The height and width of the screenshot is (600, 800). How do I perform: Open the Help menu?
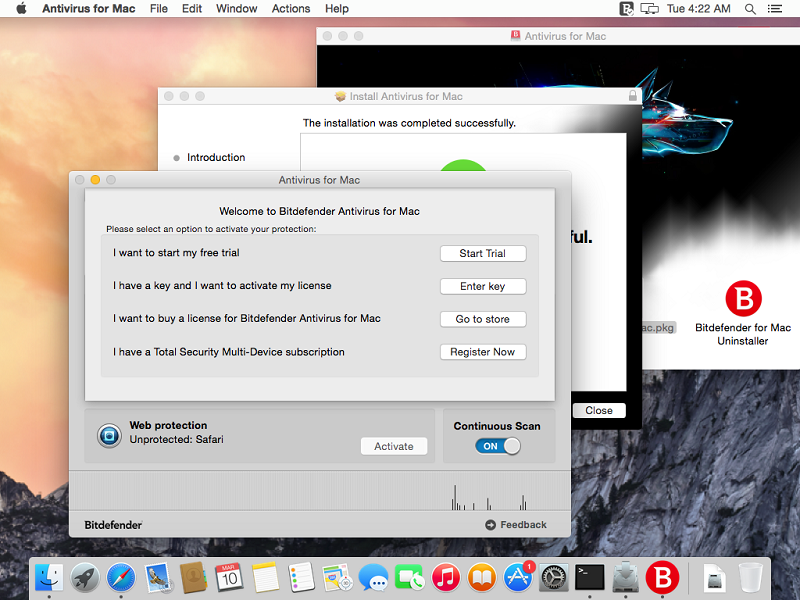tap(337, 9)
